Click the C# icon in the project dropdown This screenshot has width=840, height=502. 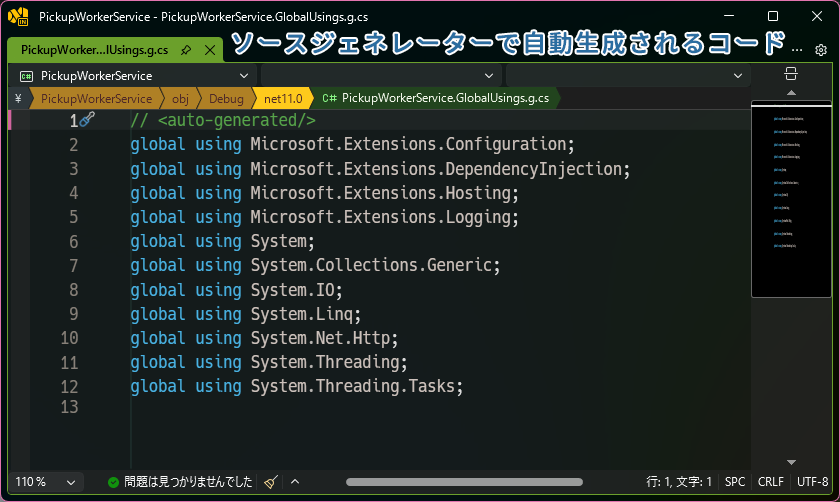[26, 77]
